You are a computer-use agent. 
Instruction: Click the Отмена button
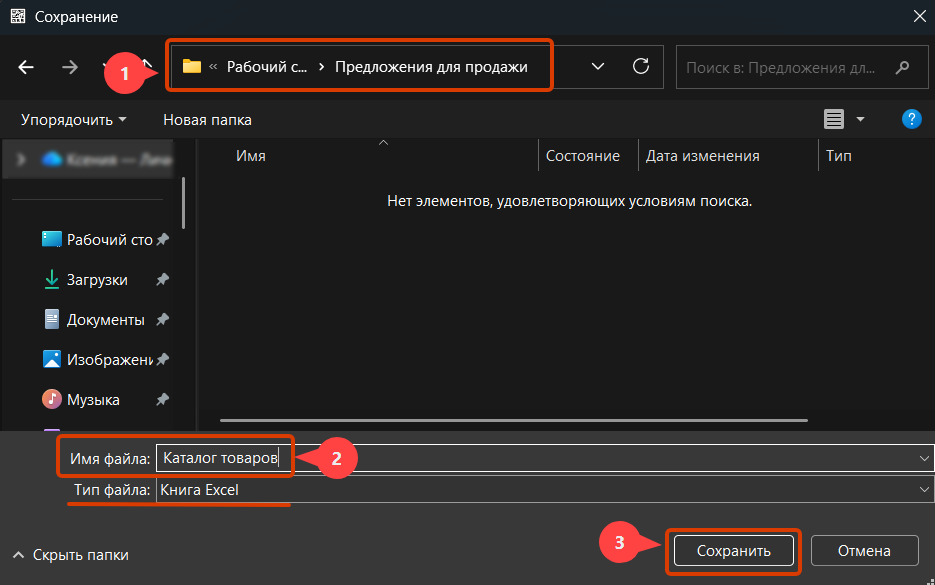(x=864, y=551)
